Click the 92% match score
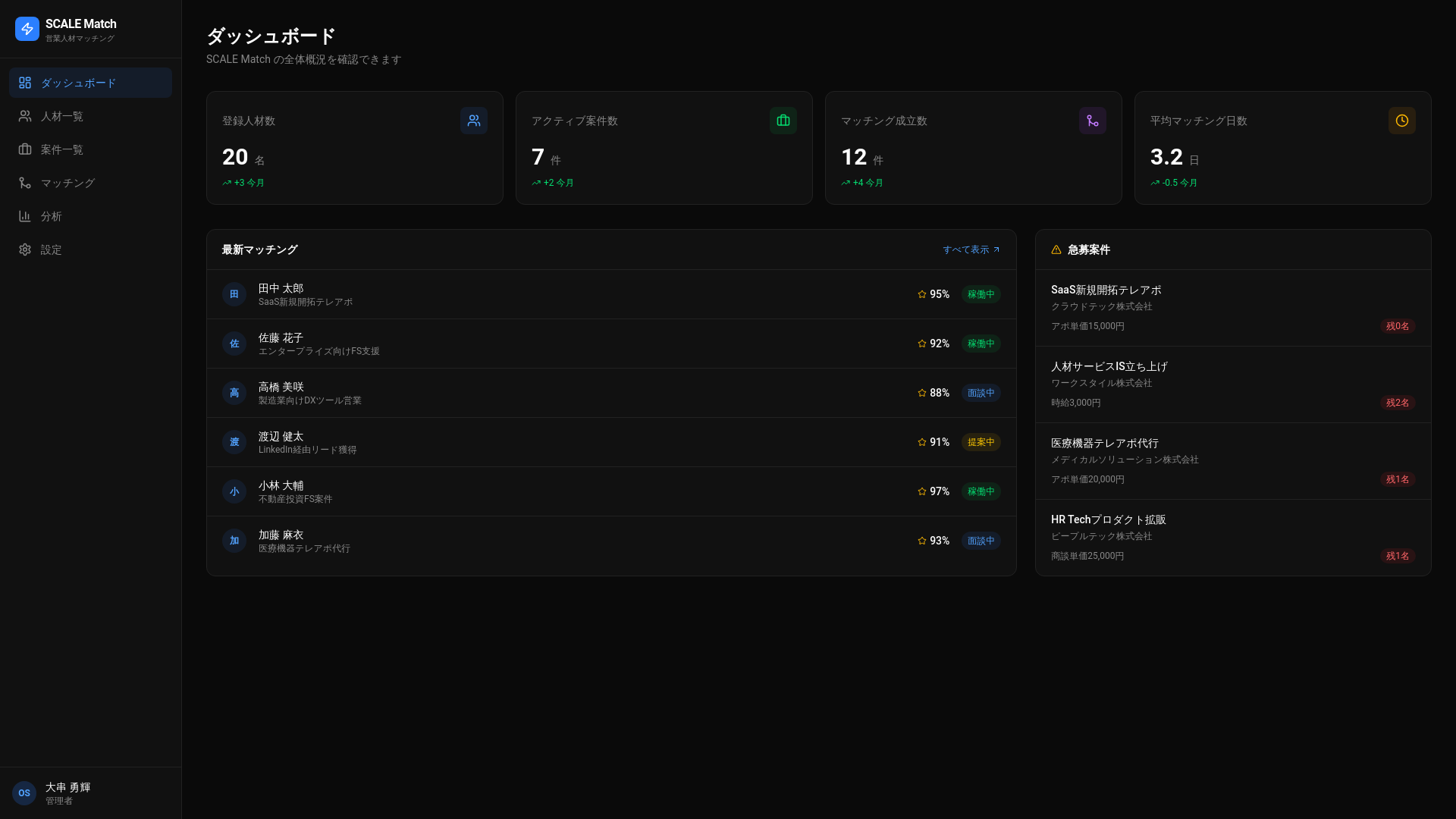 coord(940,344)
